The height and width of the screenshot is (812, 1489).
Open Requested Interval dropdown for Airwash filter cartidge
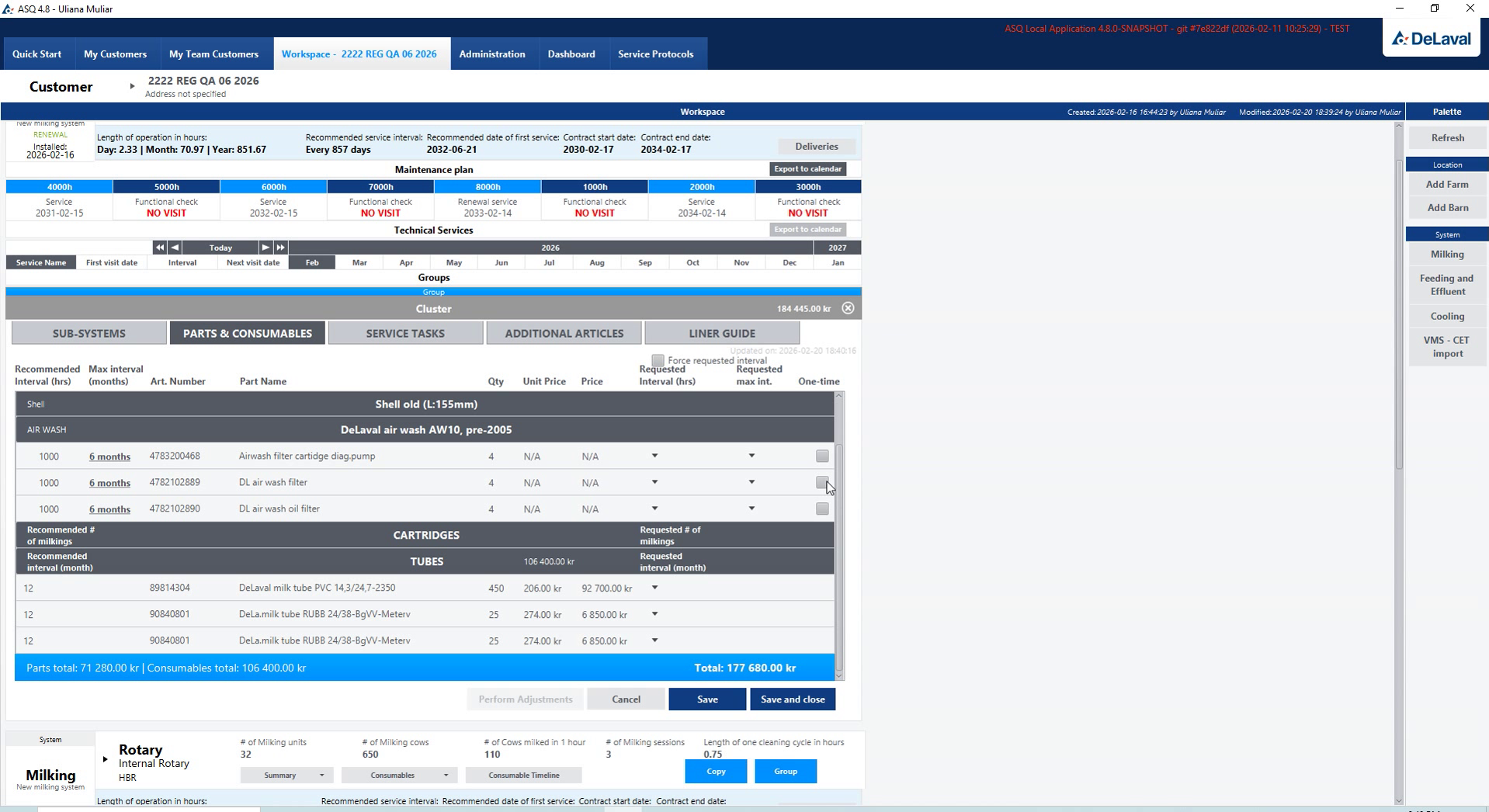(654, 456)
